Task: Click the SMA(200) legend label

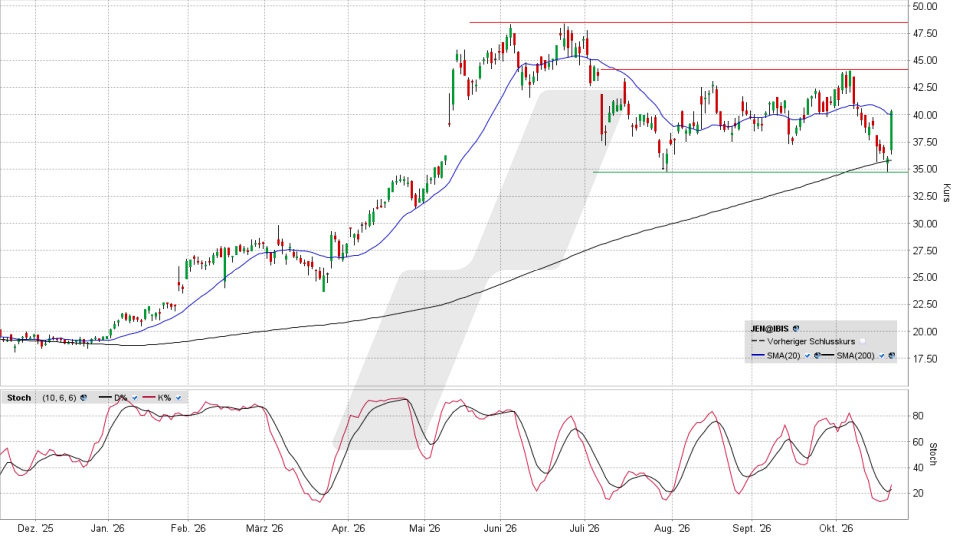Action: (855, 356)
